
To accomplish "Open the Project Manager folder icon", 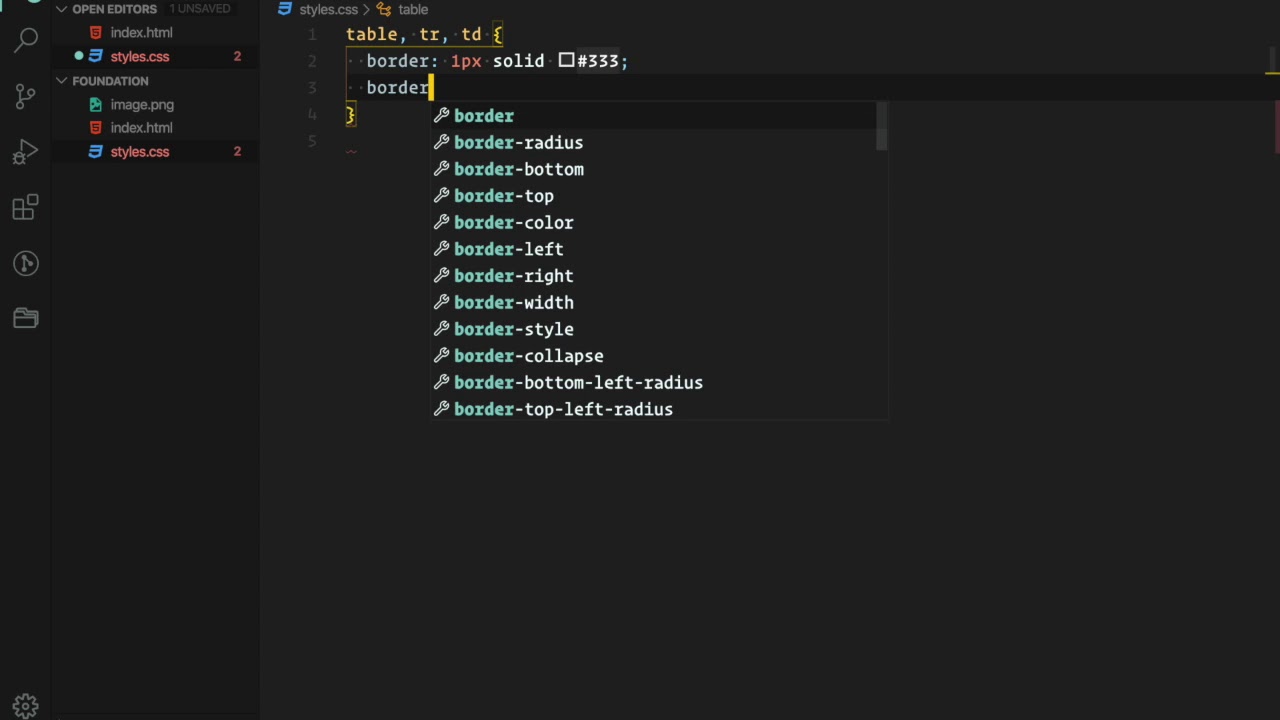I will tap(26, 318).
